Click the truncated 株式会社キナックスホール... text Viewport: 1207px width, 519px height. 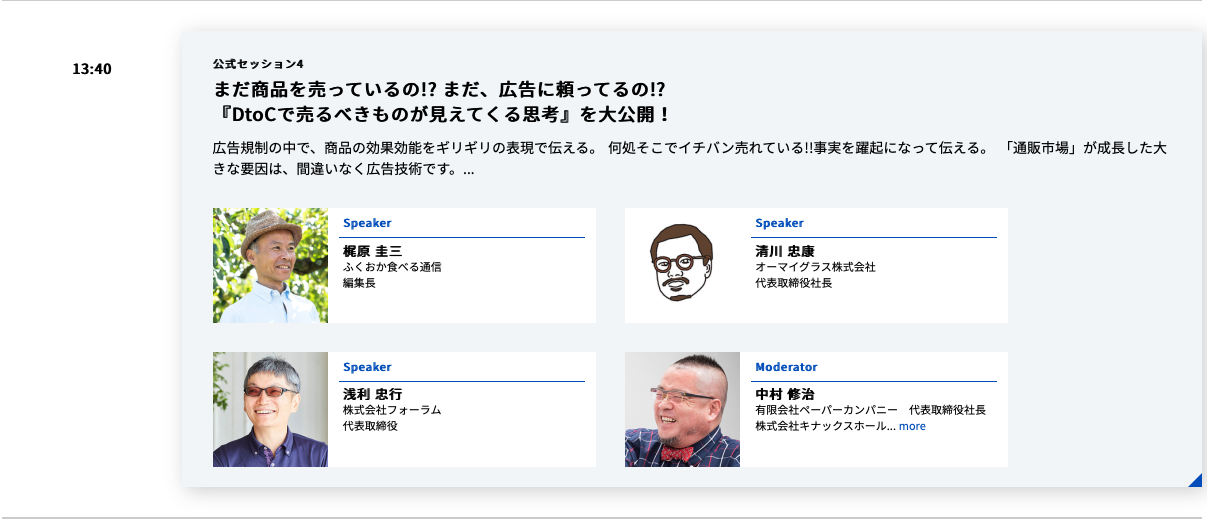[825, 426]
